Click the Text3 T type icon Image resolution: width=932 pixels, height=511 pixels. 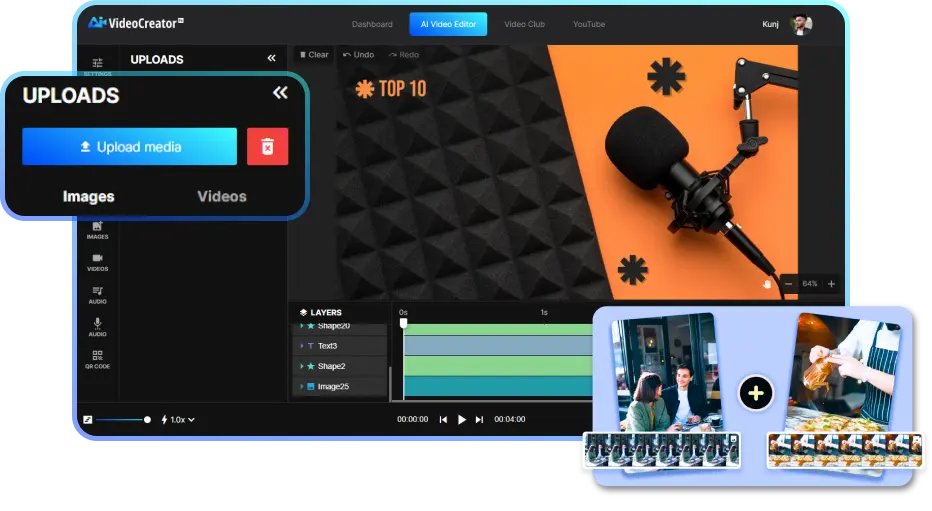tap(310, 346)
